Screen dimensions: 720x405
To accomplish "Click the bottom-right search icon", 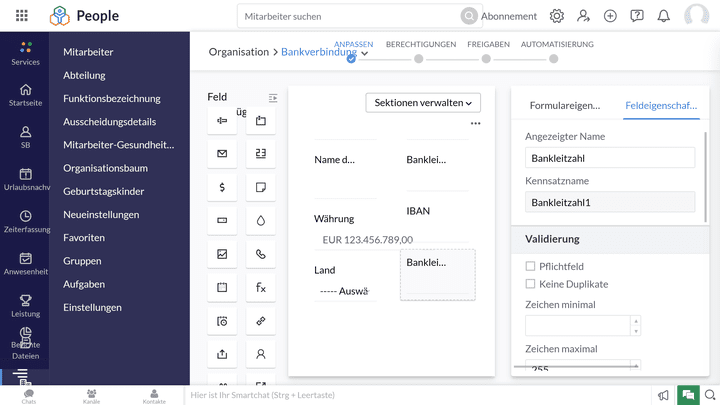I will pyautogui.click(x=710, y=395).
